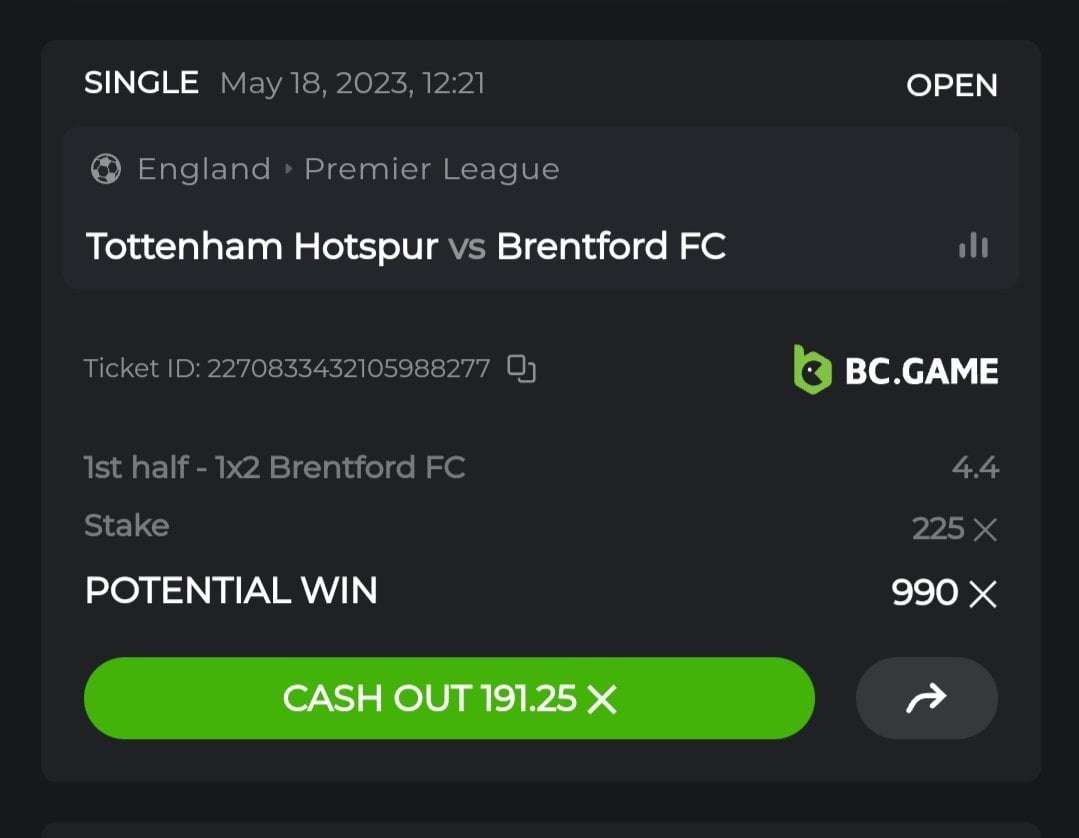Click the soccer ball sport icon
The width and height of the screenshot is (1079, 838).
click(105, 169)
